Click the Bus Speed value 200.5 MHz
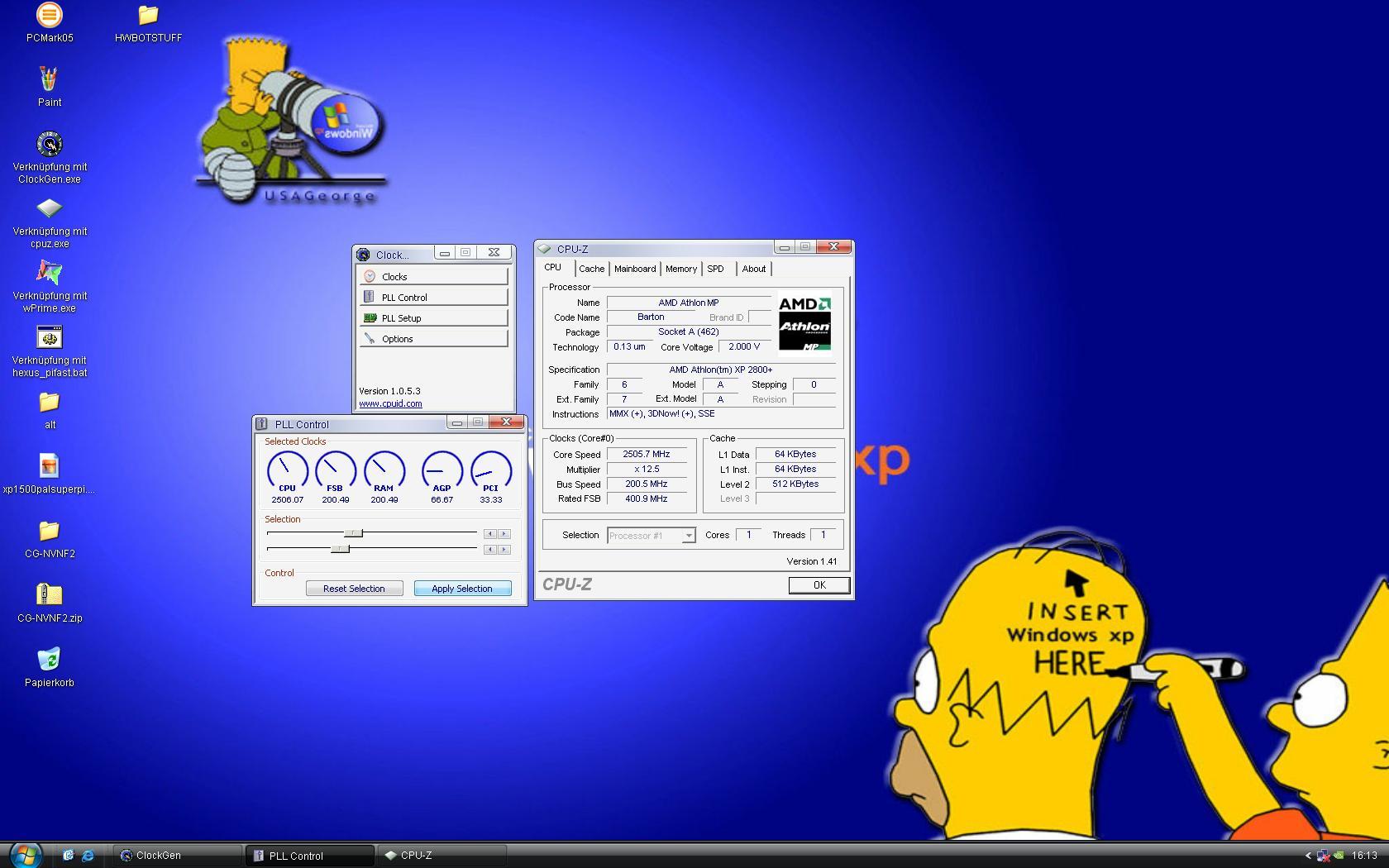Viewport: 1389px width, 868px height. [x=647, y=484]
